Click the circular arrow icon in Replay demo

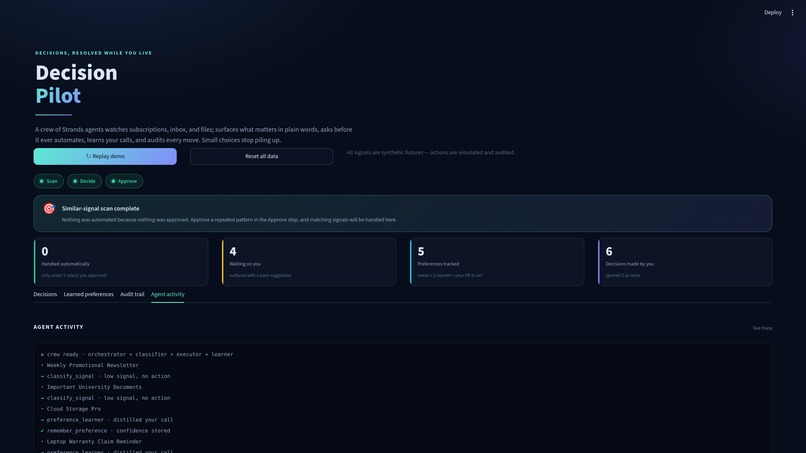pos(88,156)
